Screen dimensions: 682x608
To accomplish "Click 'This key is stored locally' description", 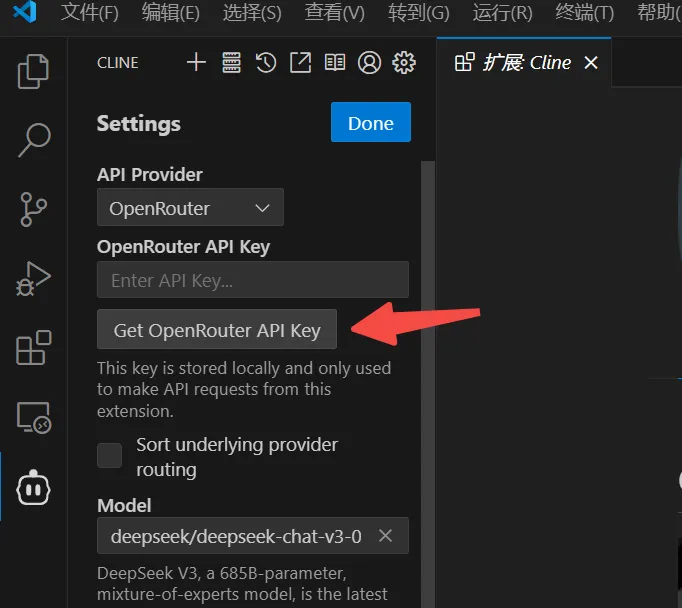I will (x=244, y=389).
